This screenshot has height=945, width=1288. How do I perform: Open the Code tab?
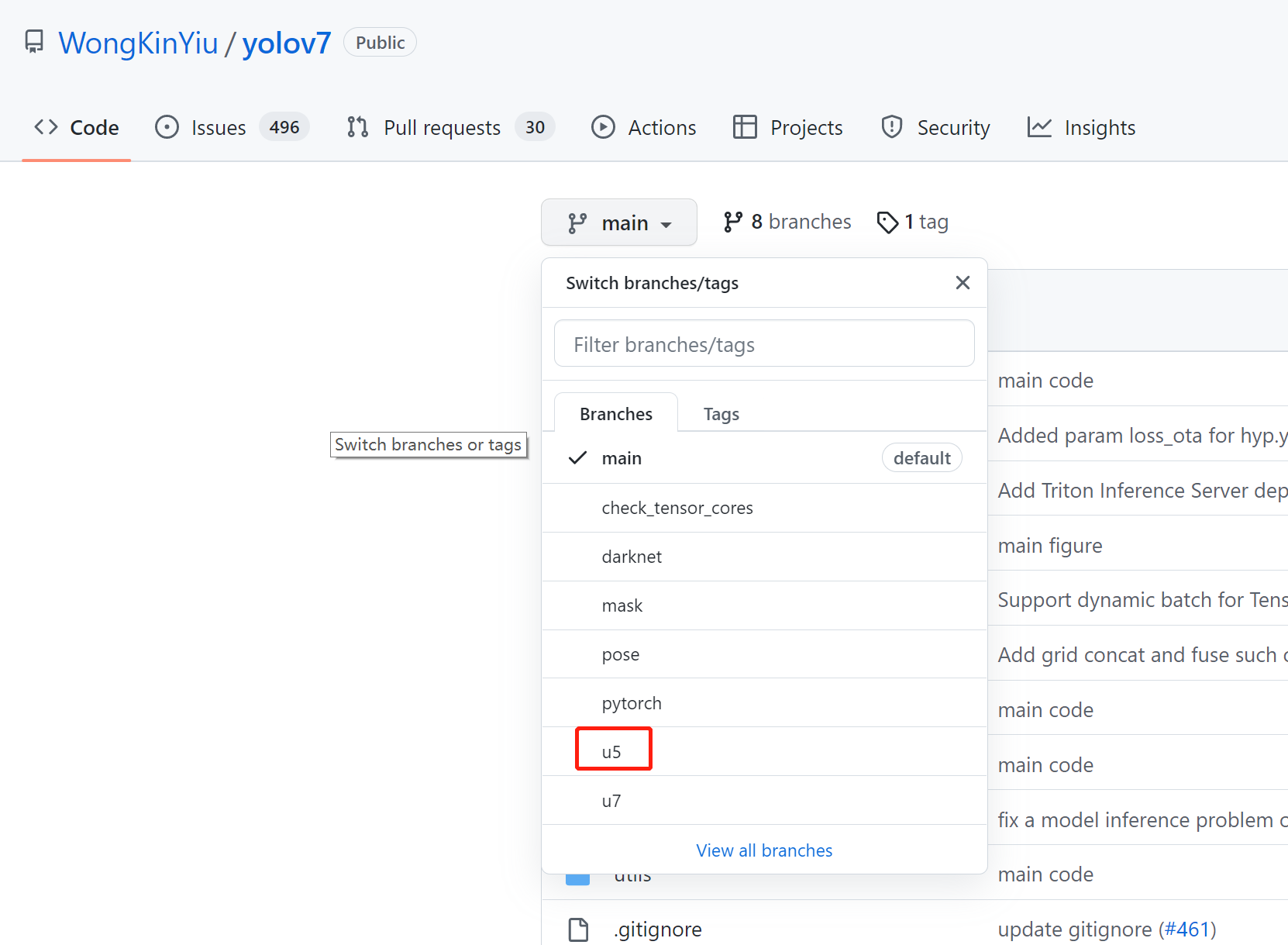[76, 126]
